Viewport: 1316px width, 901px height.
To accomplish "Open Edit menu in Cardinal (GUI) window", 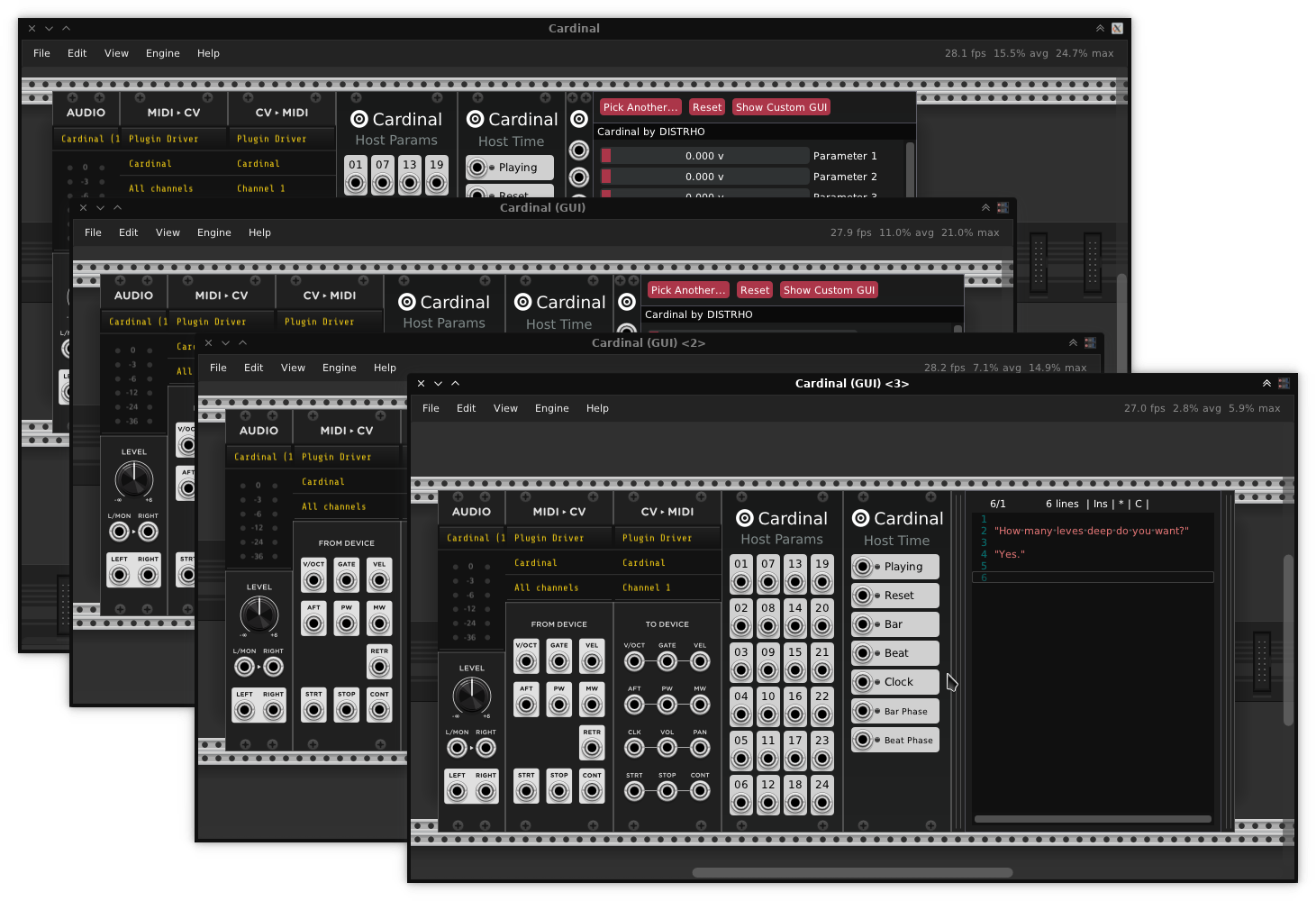I will point(128,232).
